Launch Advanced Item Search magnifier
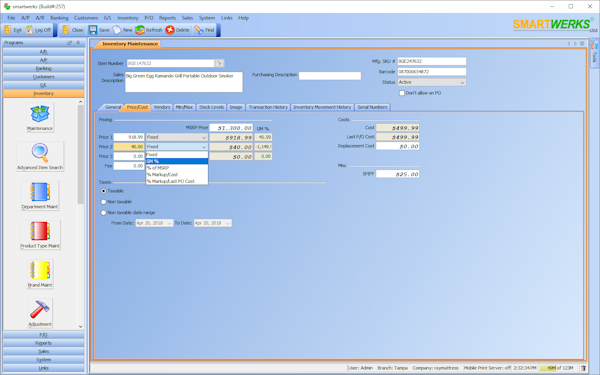Image resolution: width=600 pixels, height=375 pixels. coord(40,153)
